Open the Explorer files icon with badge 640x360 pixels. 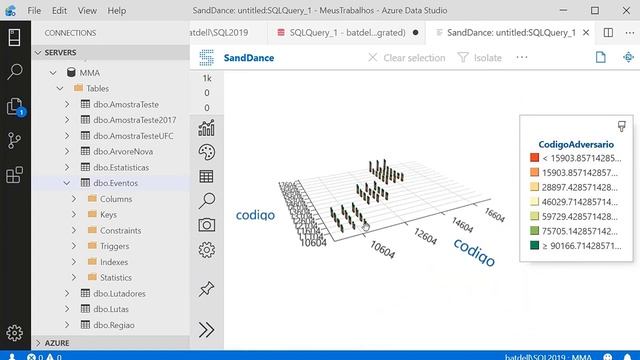[x=16, y=107]
